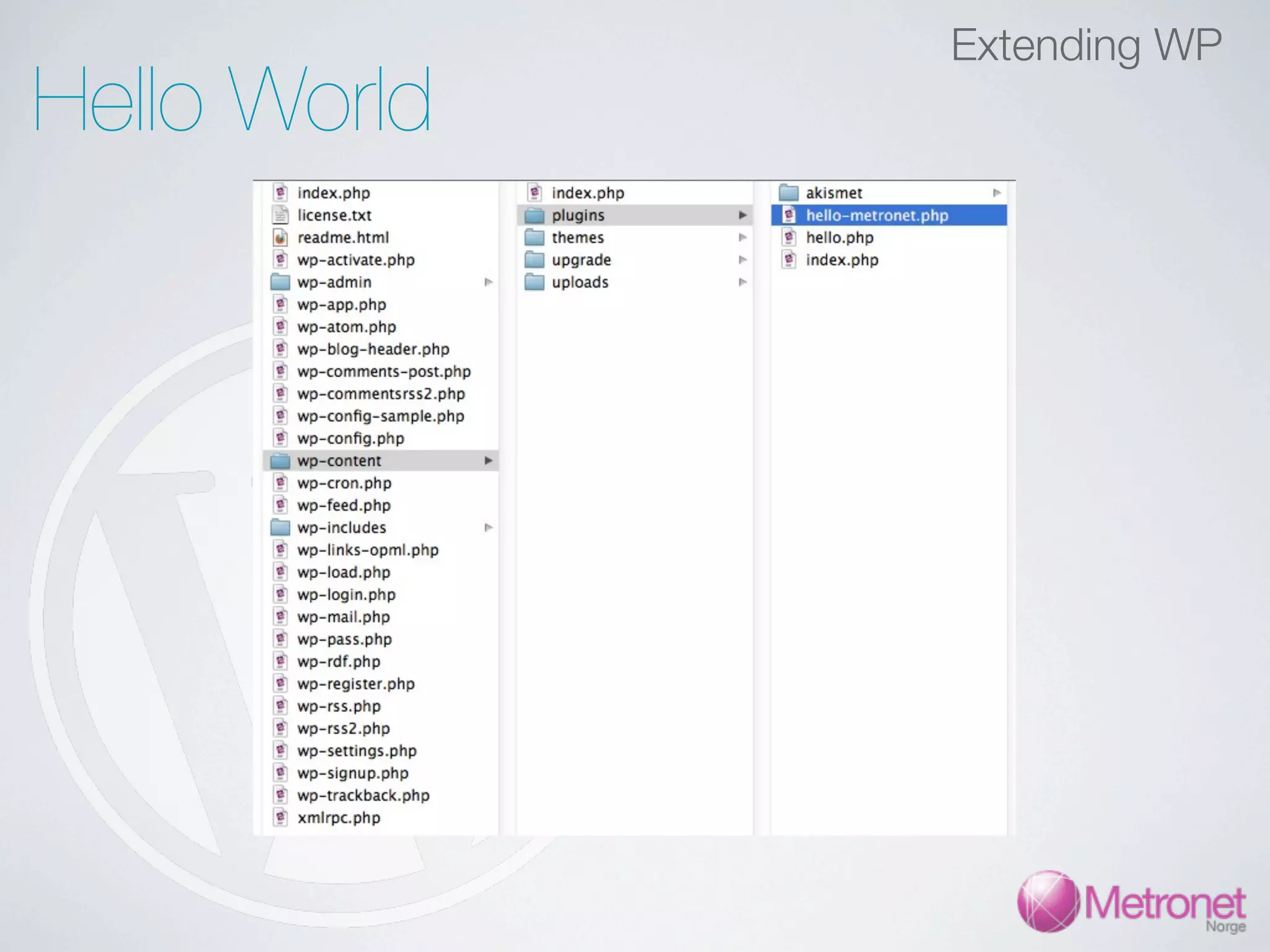Click the wp-rss2.php file icon
The image size is (1270, 952).
(280, 728)
